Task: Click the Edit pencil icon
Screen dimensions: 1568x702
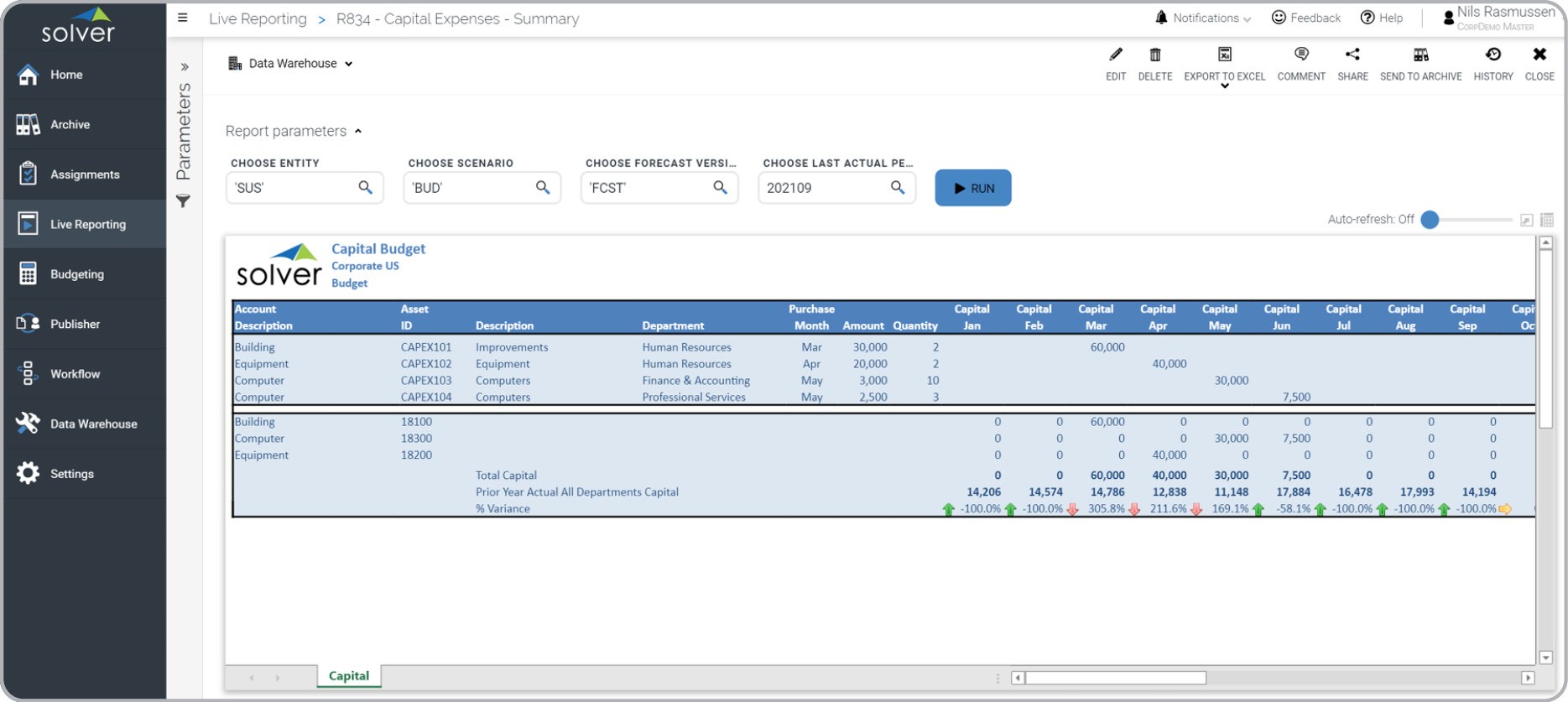Action: coord(1115,55)
